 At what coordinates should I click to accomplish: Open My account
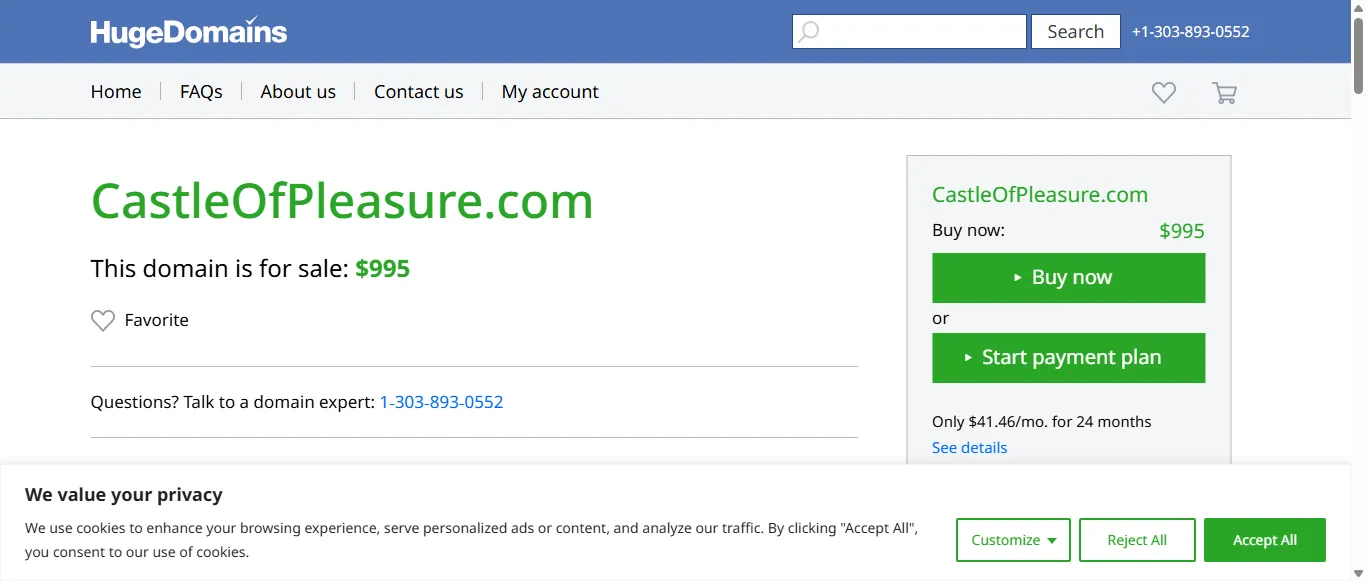[x=550, y=92]
